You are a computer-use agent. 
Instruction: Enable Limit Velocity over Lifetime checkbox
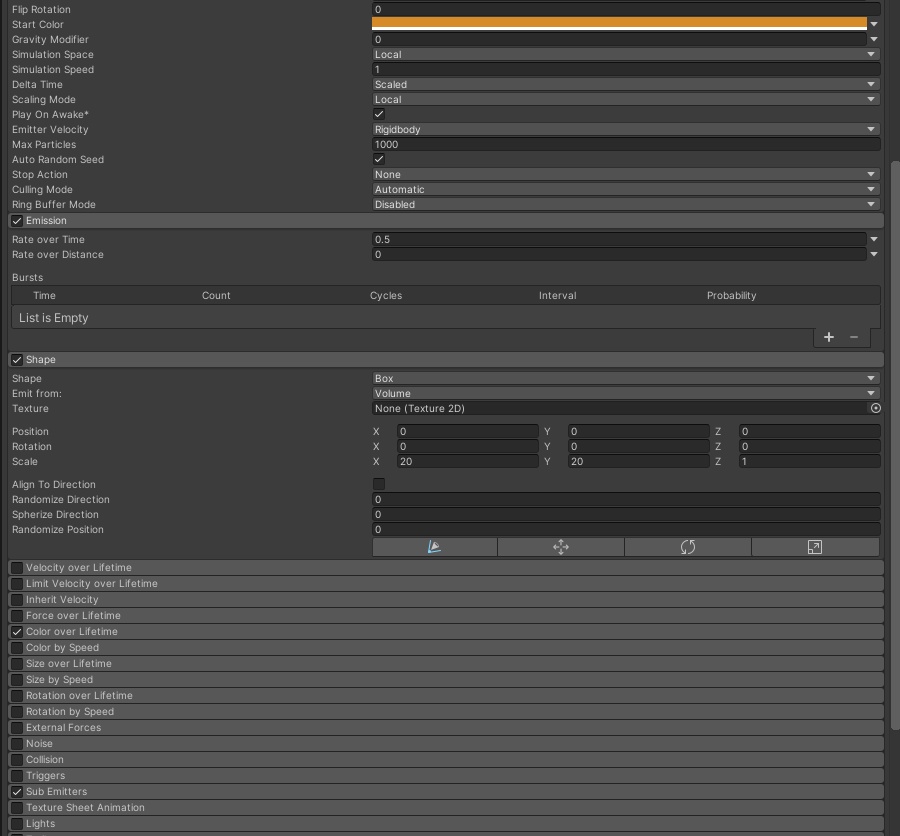tap(17, 584)
